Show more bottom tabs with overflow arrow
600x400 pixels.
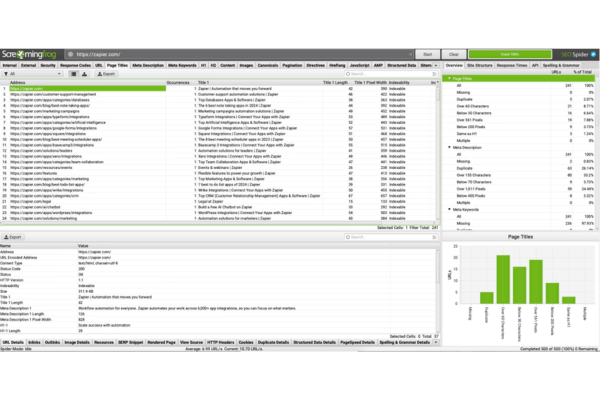click(436, 342)
